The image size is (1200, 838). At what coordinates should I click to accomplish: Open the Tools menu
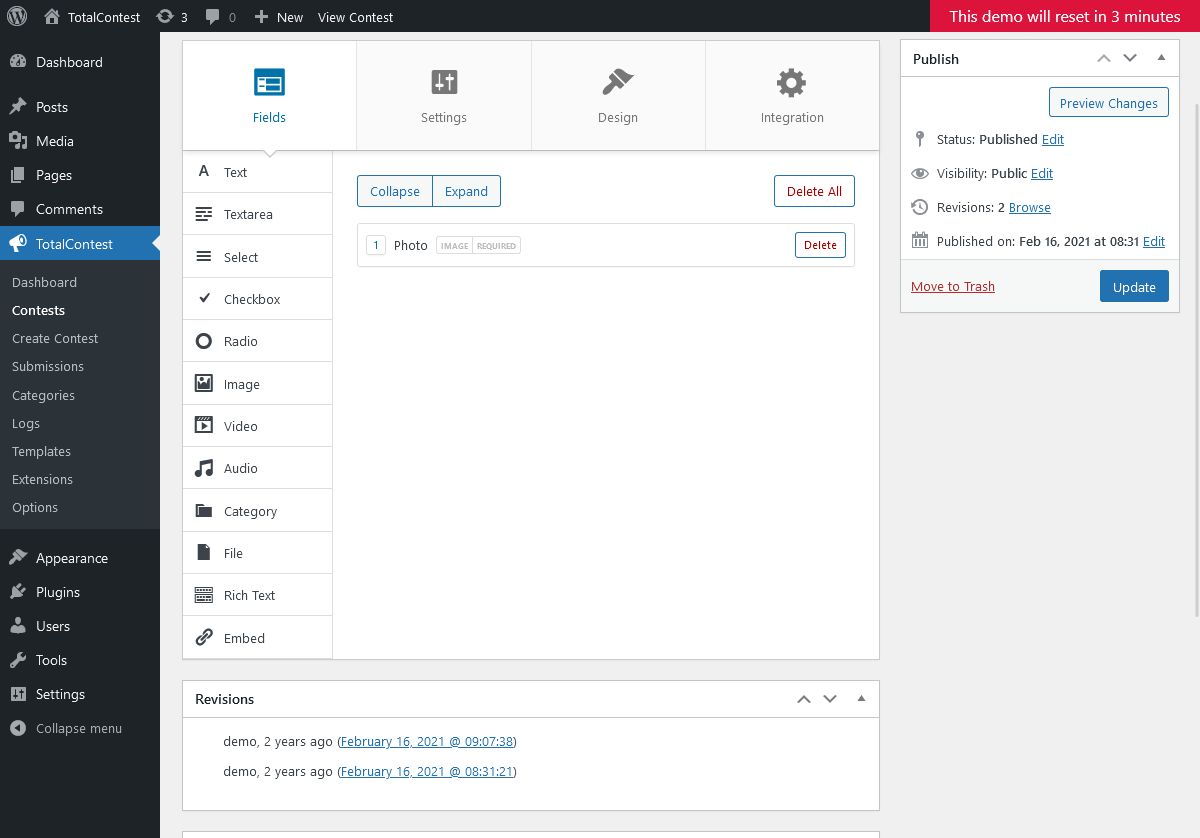coord(80,660)
